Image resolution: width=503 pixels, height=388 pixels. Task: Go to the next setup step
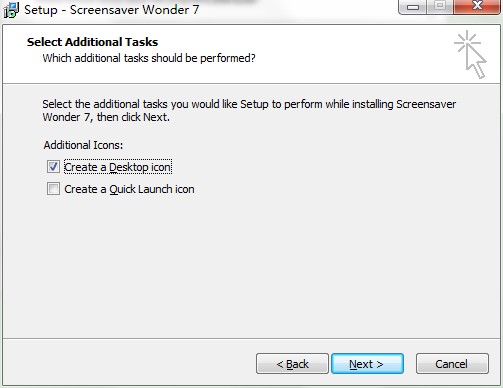coord(367,364)
